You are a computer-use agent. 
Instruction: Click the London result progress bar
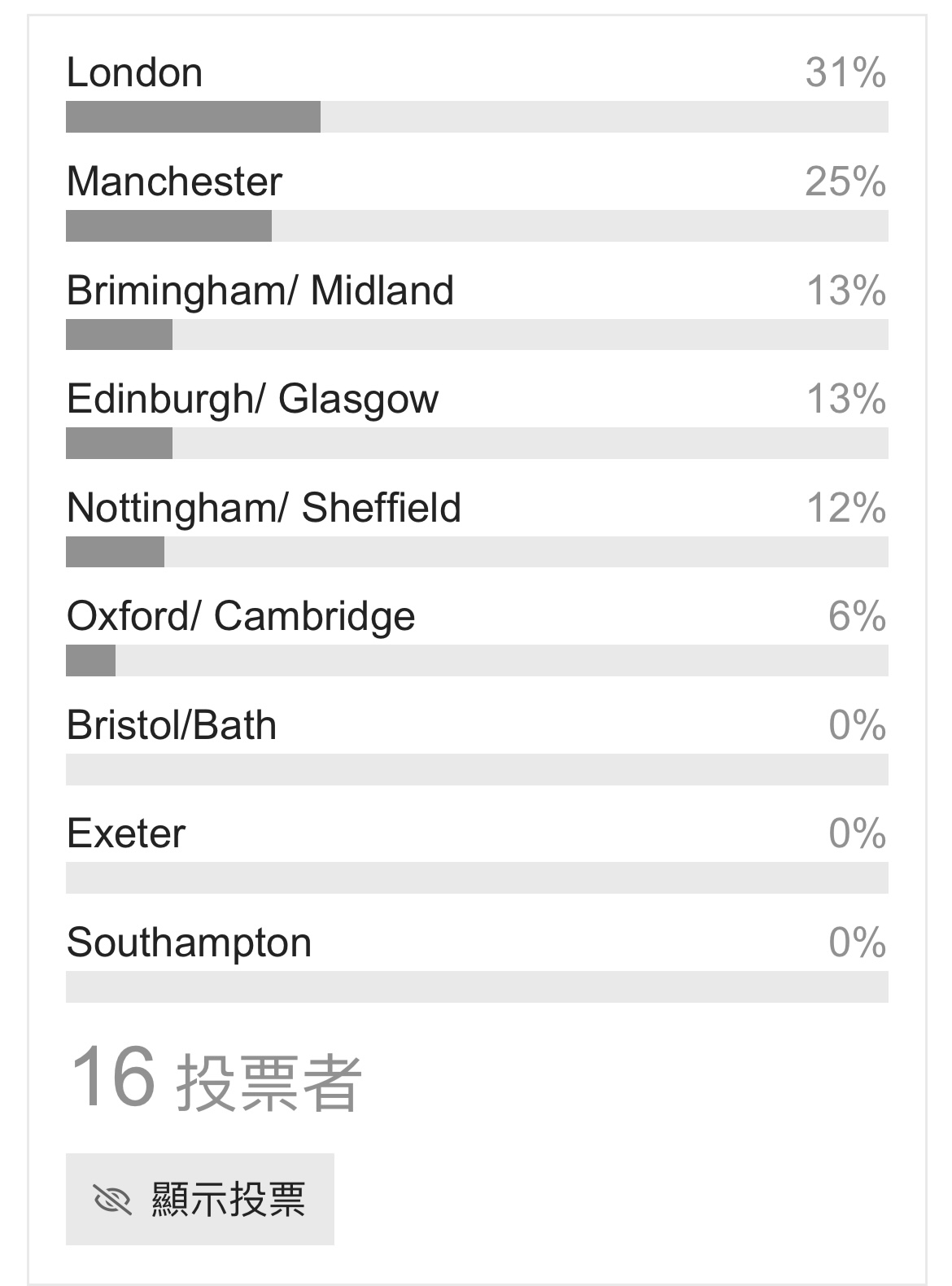click(x=477, y=116)
